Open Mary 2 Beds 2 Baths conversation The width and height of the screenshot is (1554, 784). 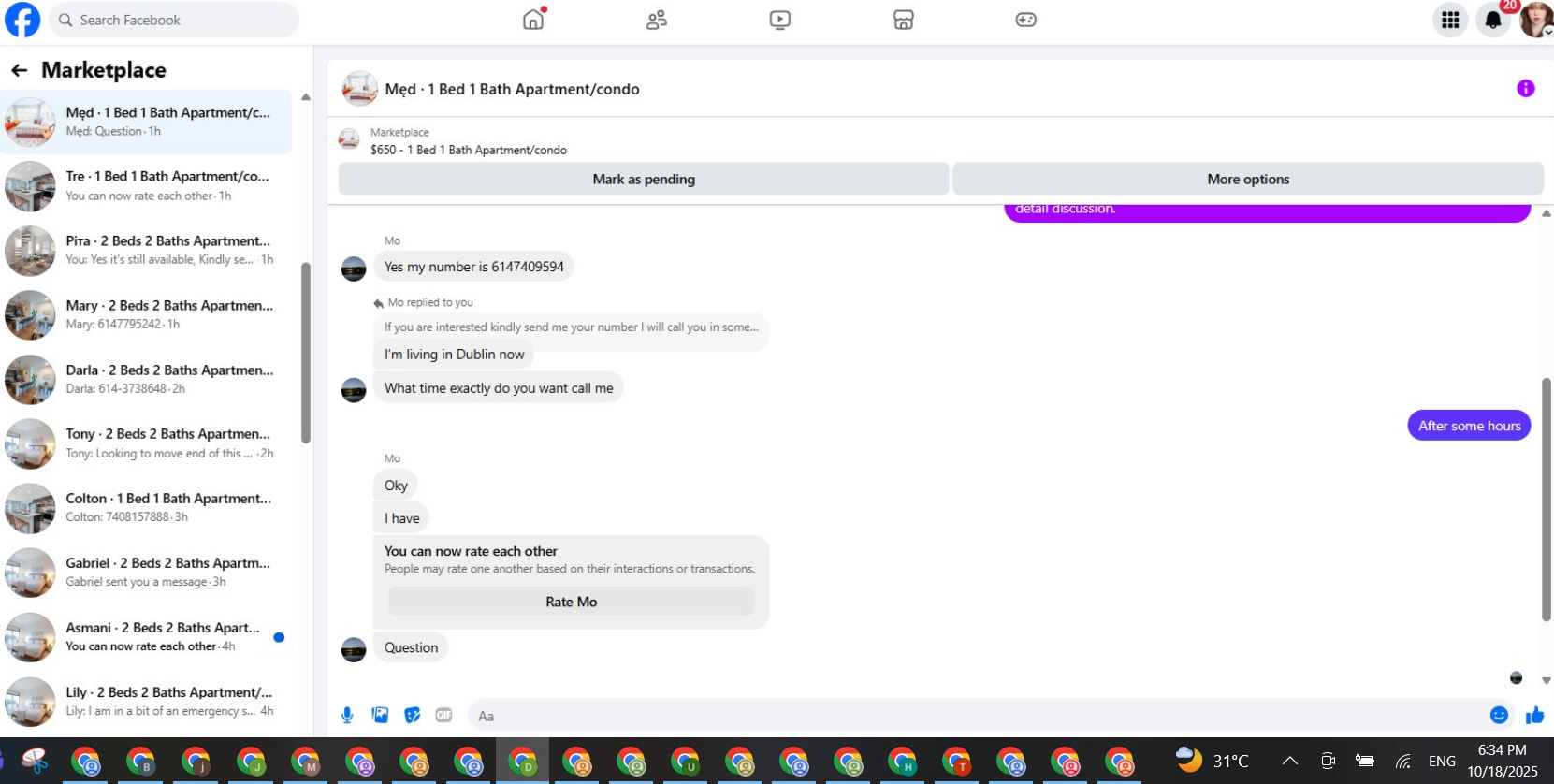tap(146, 315)
